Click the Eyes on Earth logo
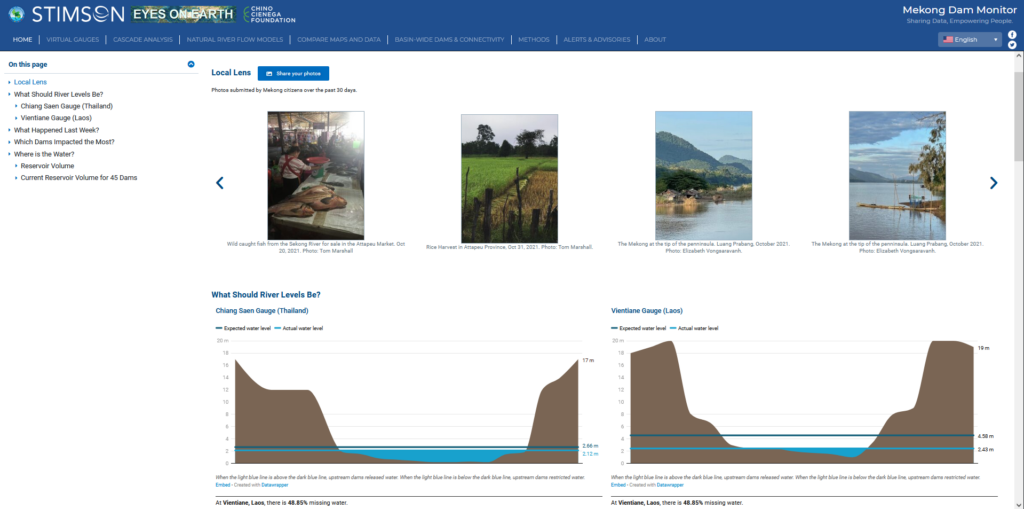Viewport: 1024px width, 509px height. 185,14
